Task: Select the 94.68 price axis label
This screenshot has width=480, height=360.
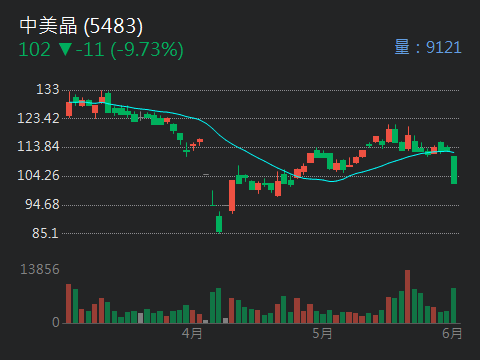Action: pos(42,204)
